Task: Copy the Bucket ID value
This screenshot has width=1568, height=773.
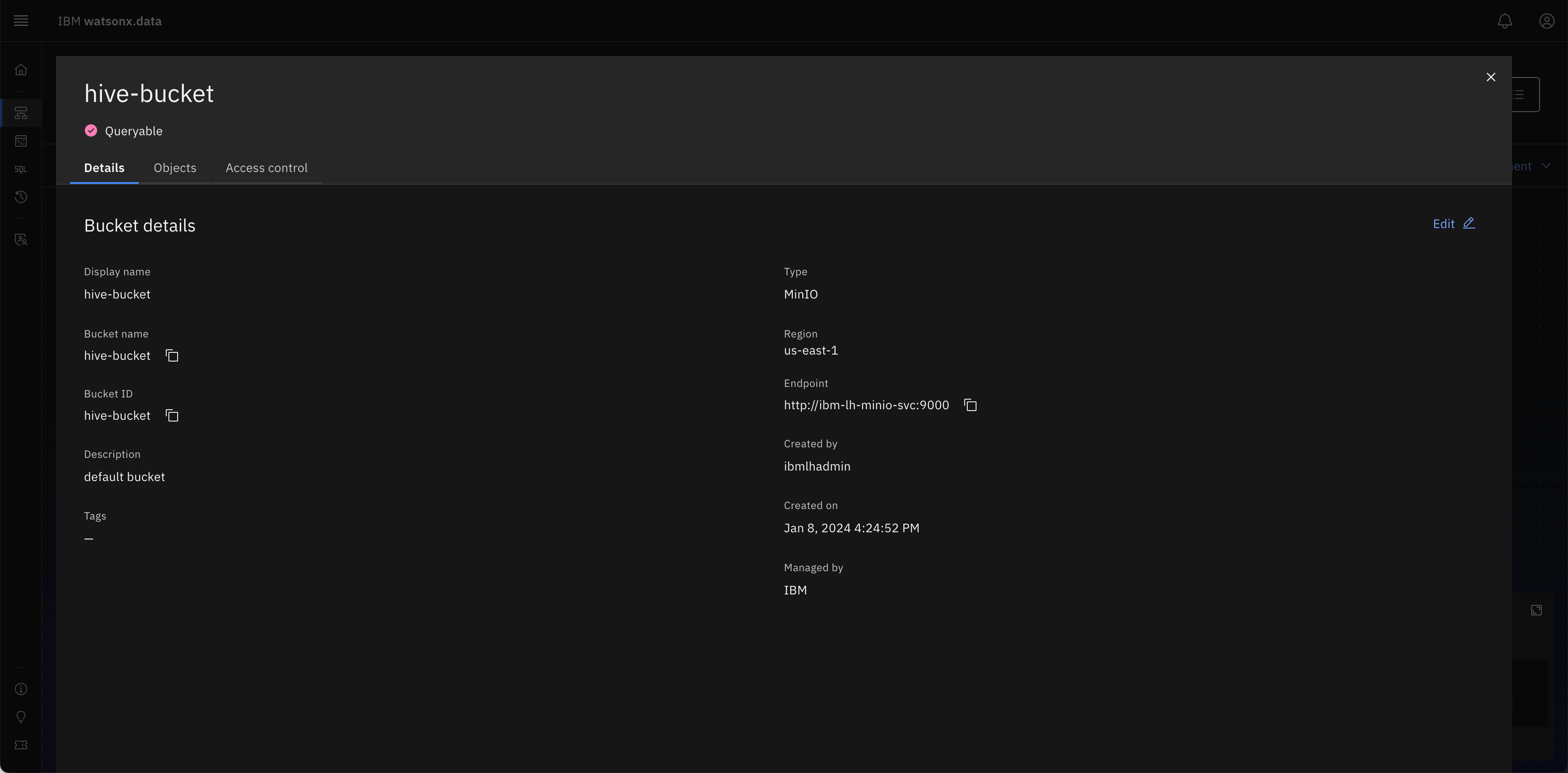Action: click(x=172, y=415)
